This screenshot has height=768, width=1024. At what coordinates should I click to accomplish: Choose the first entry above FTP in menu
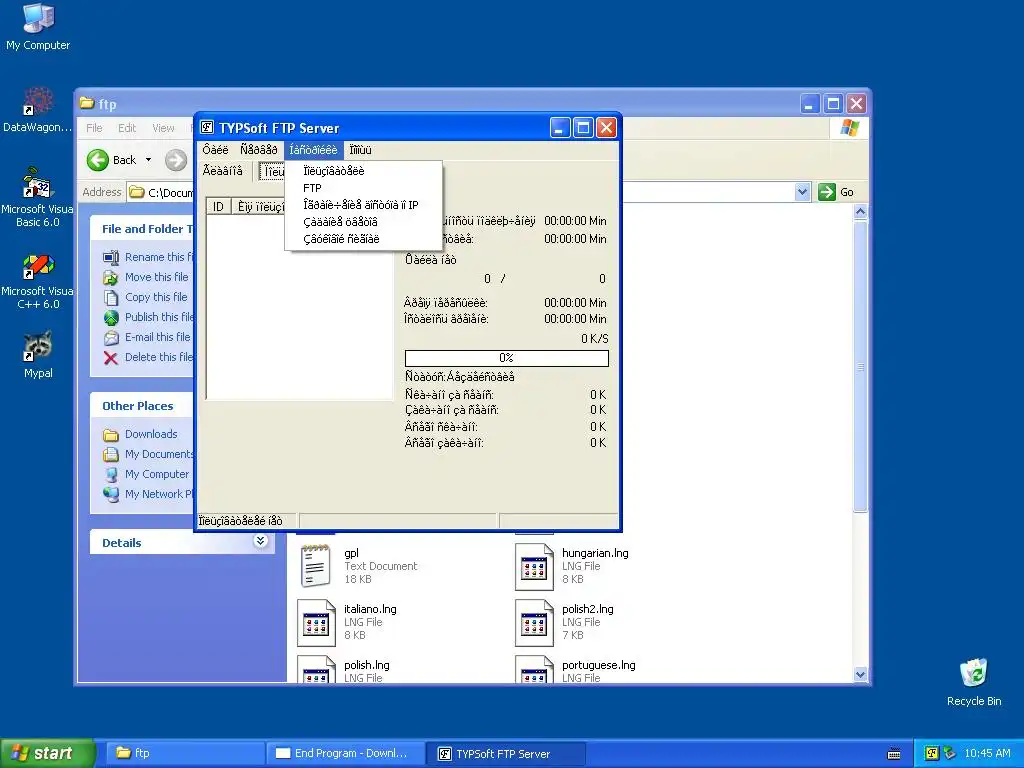pyautogui.click(x=363, y=171)
